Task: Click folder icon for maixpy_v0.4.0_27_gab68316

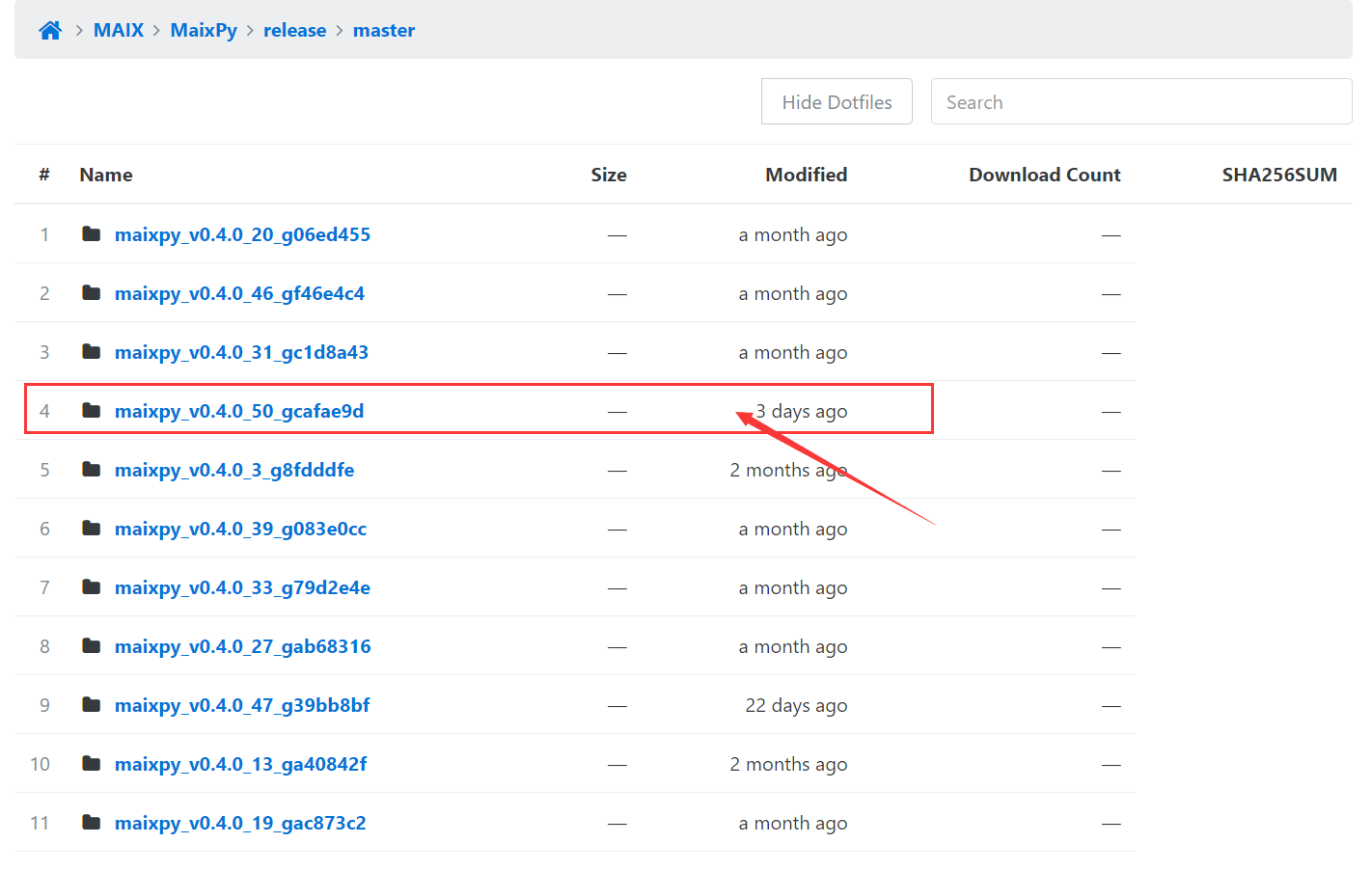Action: (x=92, y=646)
